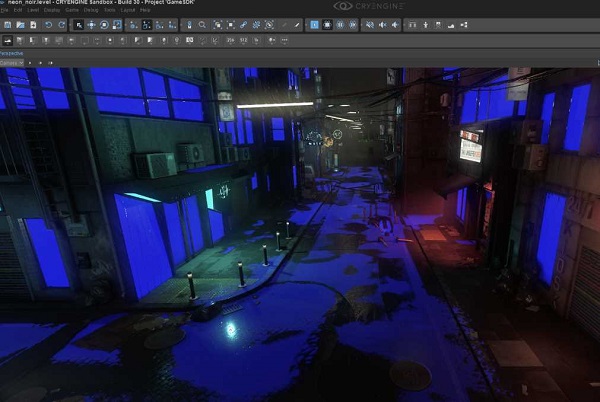Redo the last action
Viewport: 600px width, 402px height.
62,25
